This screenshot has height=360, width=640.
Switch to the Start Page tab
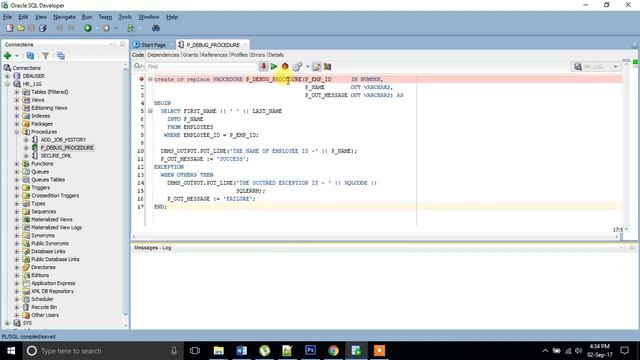[x=150, y=44]
